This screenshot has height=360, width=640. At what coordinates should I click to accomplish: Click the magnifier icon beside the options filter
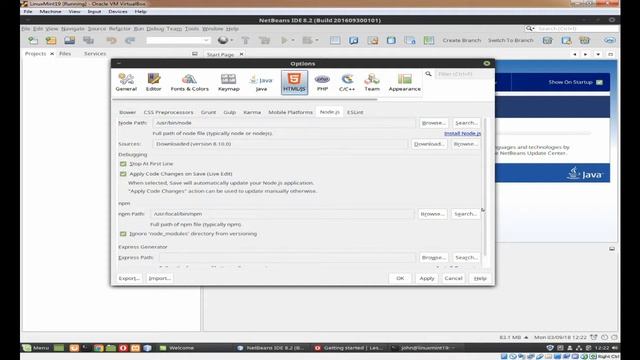click(428, 74)
